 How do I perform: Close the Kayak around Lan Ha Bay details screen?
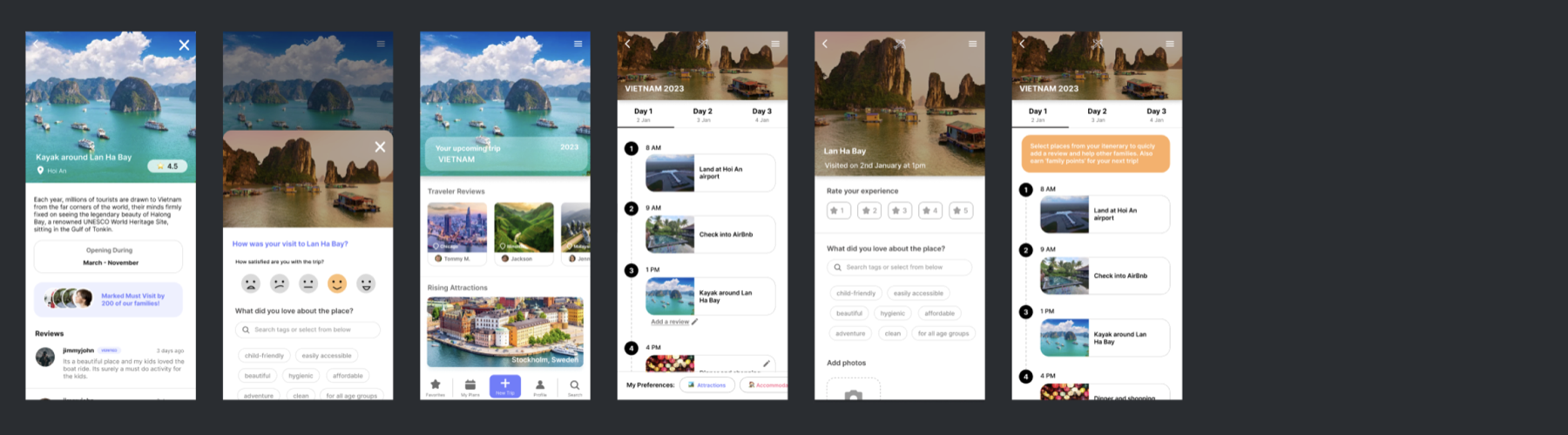pos(184,45)
